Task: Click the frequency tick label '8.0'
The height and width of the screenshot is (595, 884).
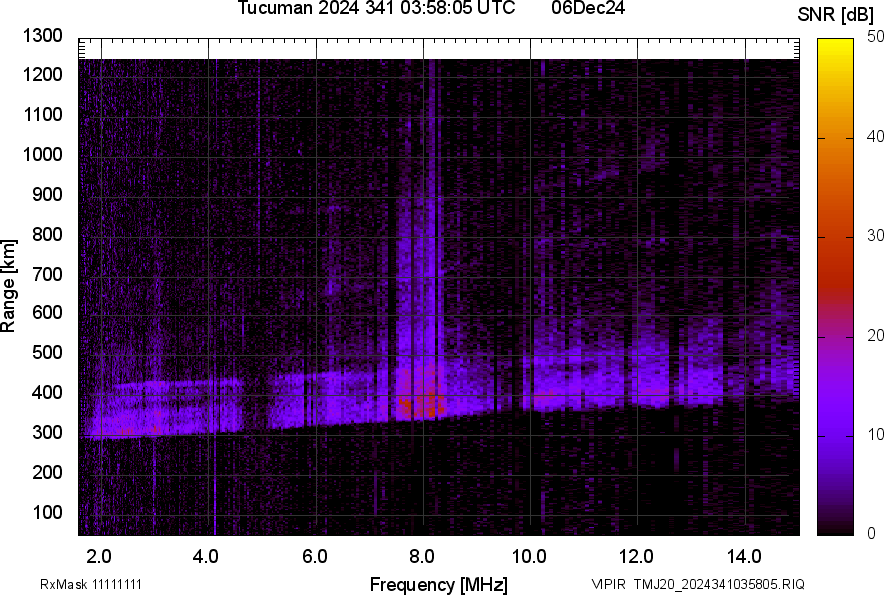Action: click(422, 557)
